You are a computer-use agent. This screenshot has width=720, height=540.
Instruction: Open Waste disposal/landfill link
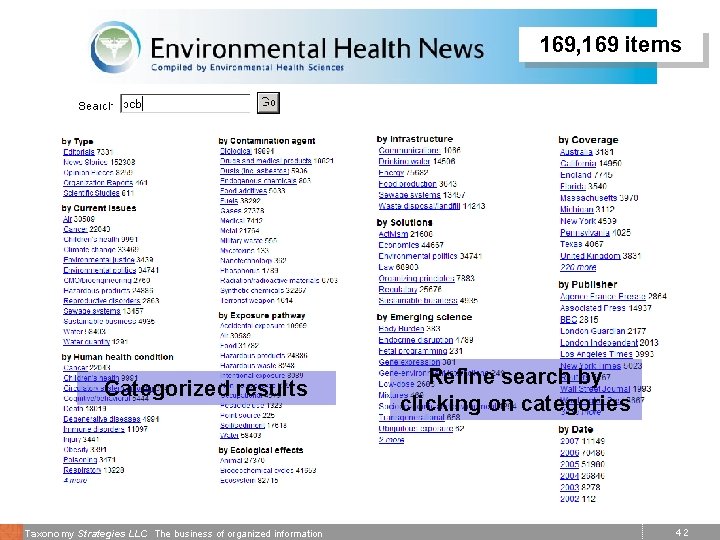419,206
